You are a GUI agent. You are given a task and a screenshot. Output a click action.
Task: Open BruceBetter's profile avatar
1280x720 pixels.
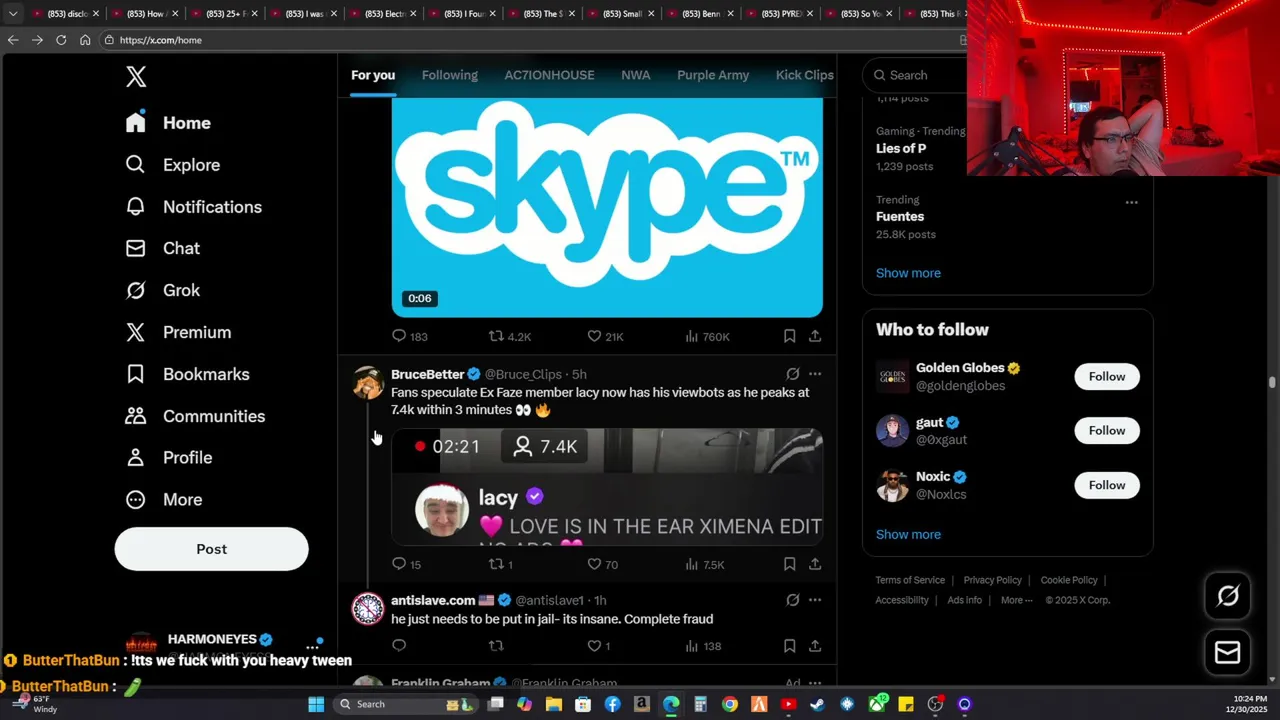point(368,383)
